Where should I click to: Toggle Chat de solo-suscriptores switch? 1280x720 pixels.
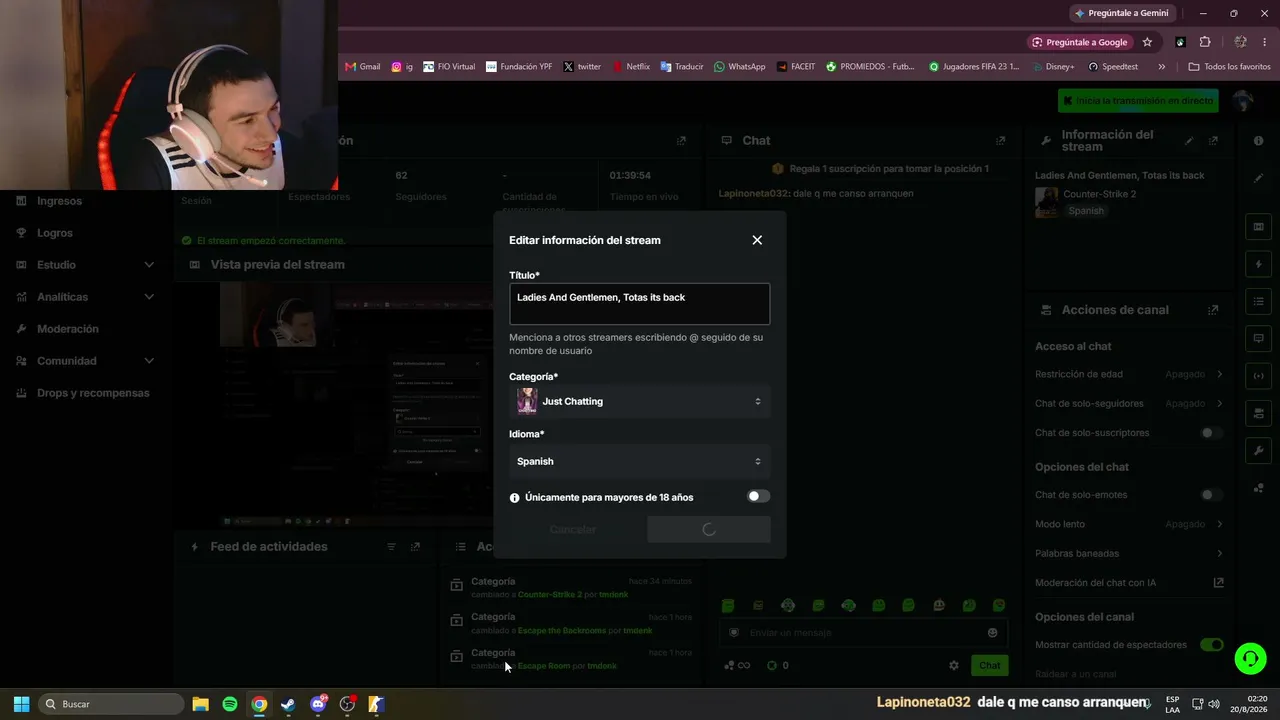click(x=1211, y=433)
